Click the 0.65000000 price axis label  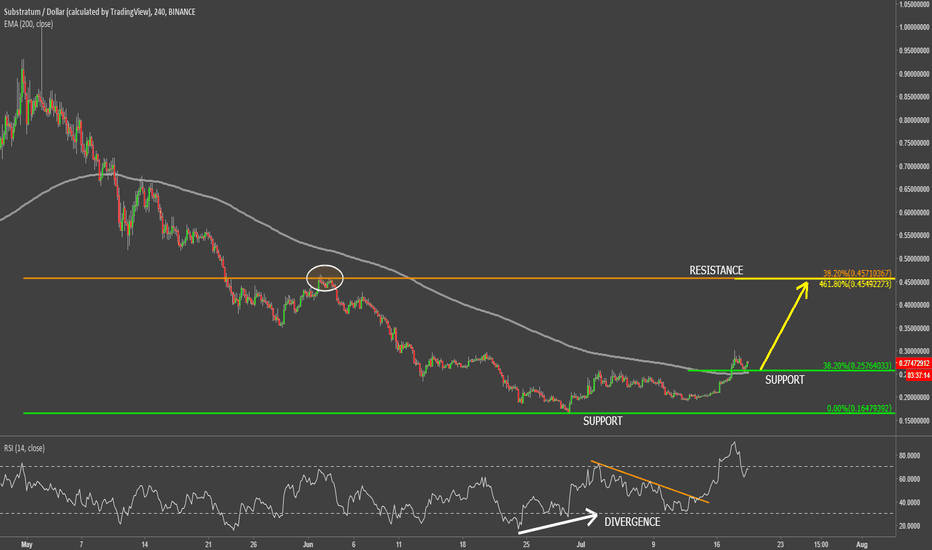pyautogui.click(x=914, y=190)
